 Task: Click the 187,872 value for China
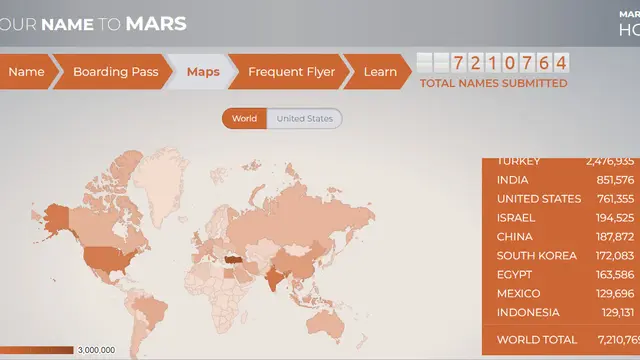pyautogui.click(x=615, y=237)
